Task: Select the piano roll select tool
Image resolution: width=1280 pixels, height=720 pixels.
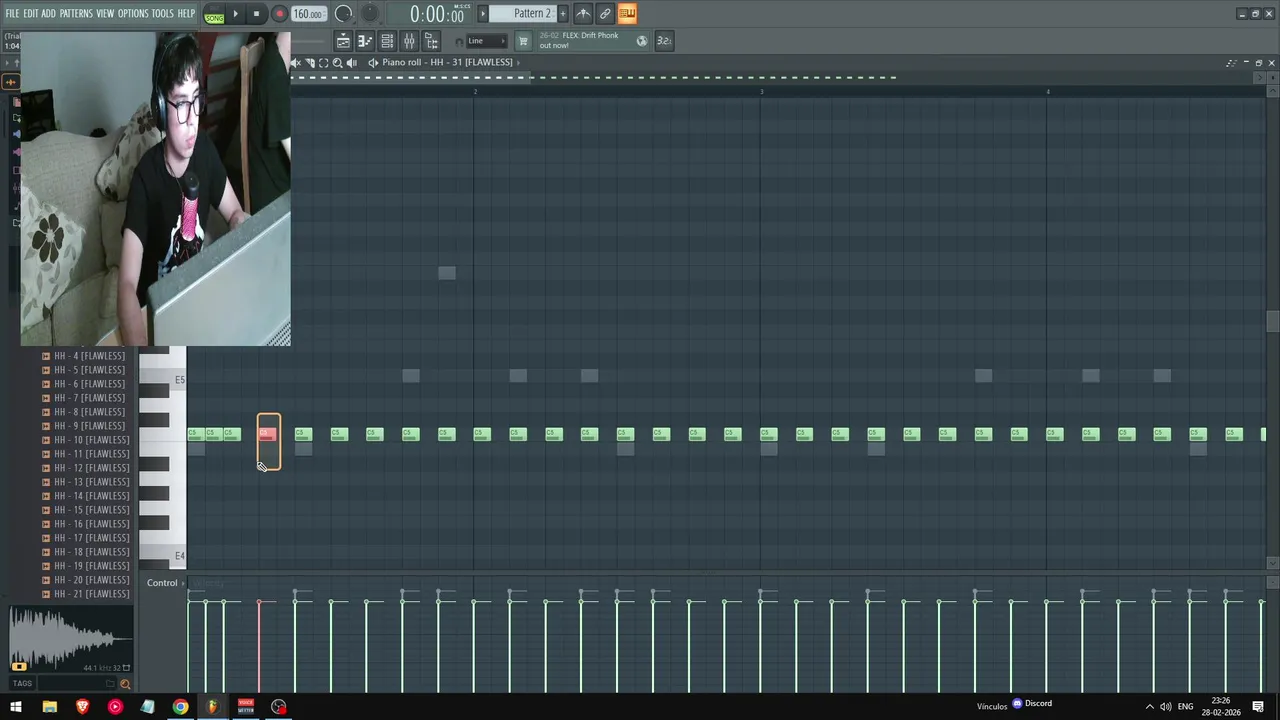Action: pyautogui.click(x=324, y=63)
